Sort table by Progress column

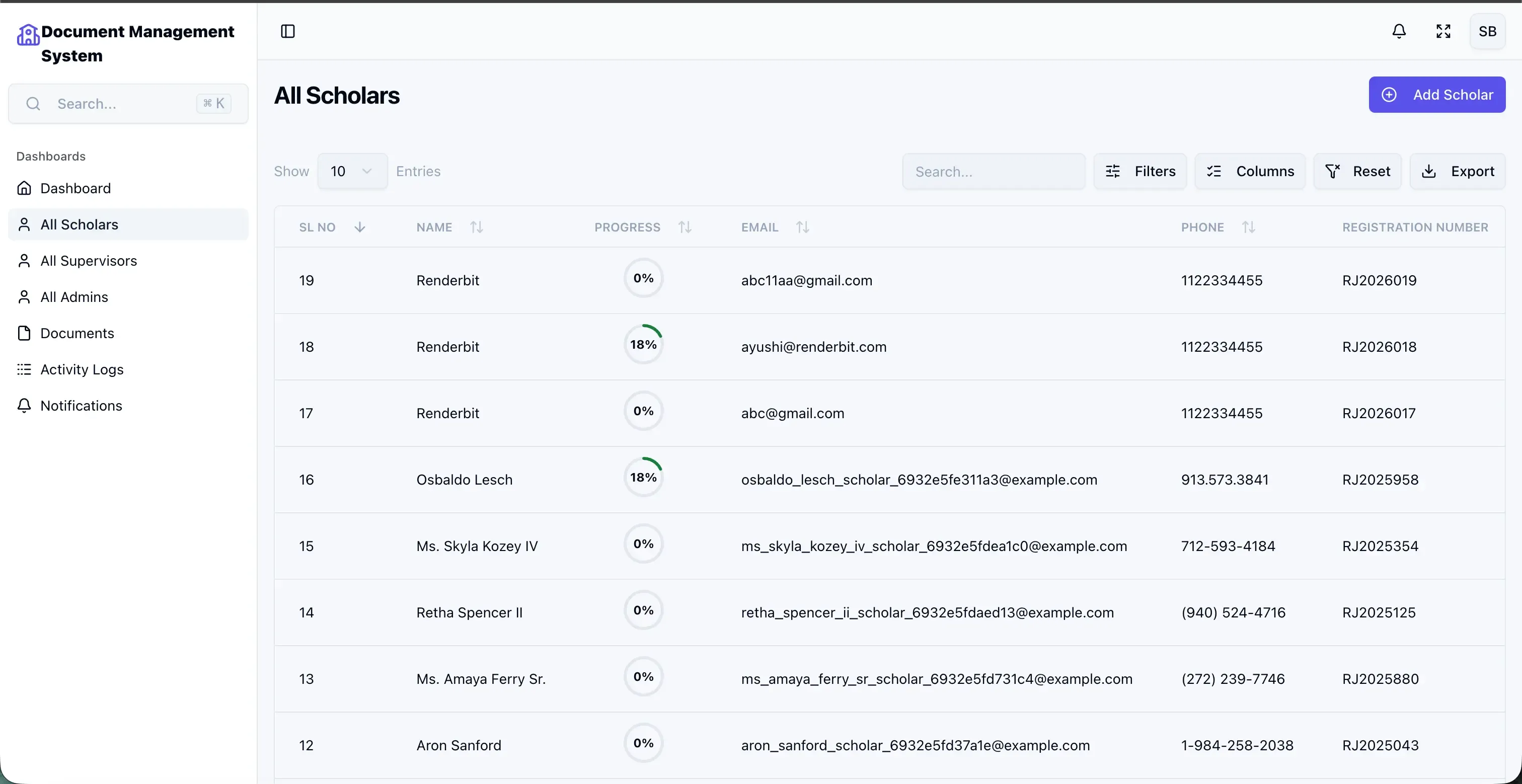coord(685,227)
